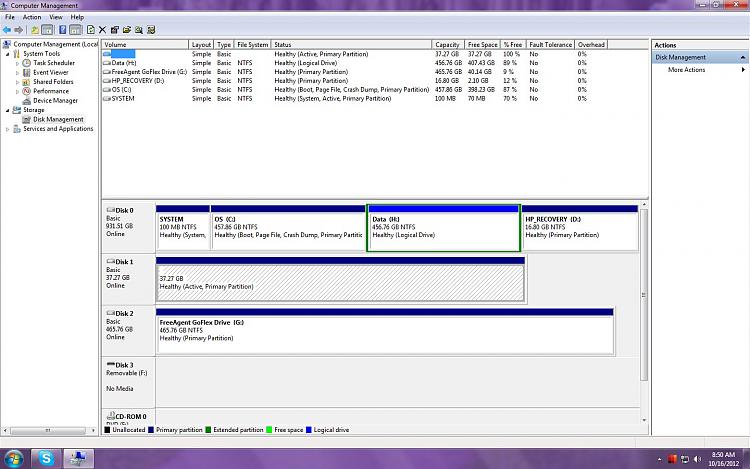Click the Computer Management taskbar button

[x=78, y=458]
